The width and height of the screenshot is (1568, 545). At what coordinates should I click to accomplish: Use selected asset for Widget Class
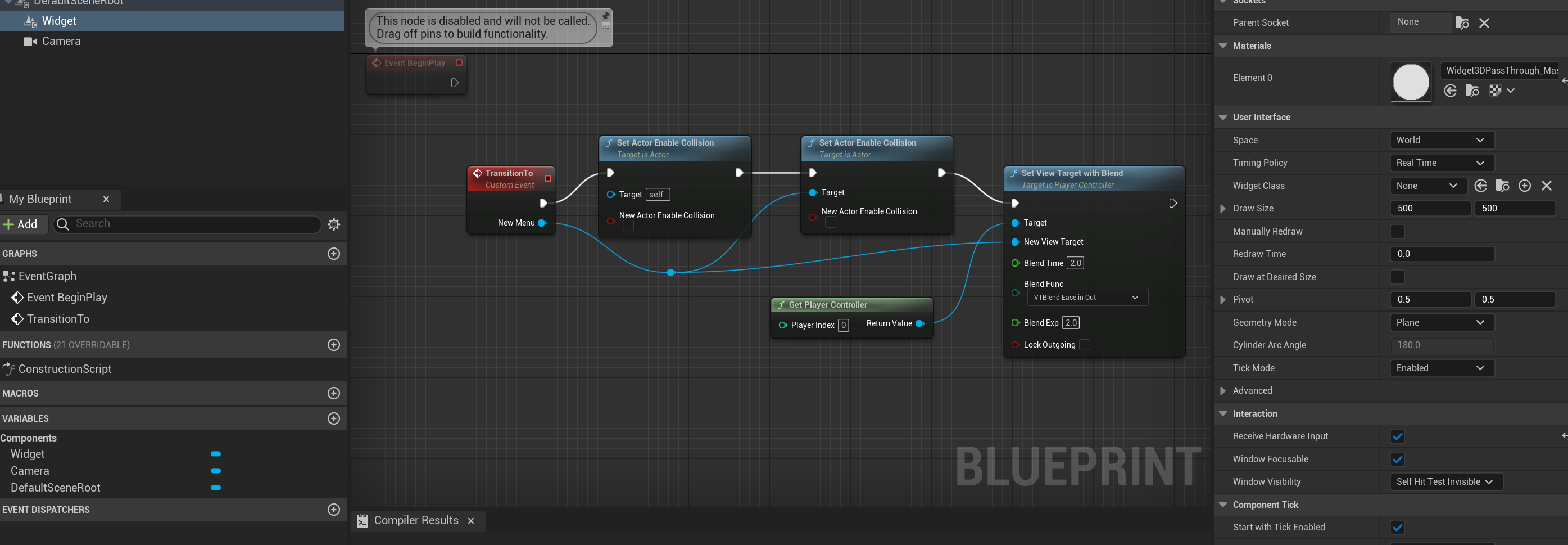(x=1481, y=186)
